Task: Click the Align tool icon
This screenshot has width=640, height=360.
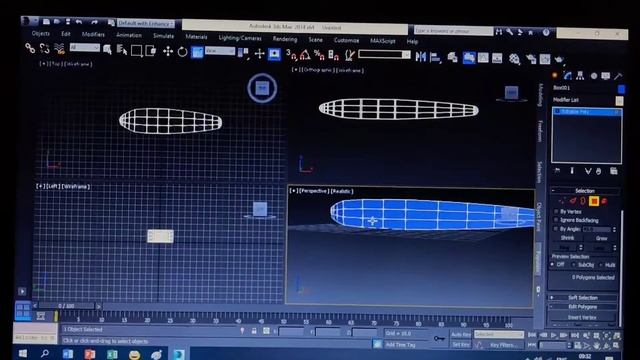Action: coord(435,57)
